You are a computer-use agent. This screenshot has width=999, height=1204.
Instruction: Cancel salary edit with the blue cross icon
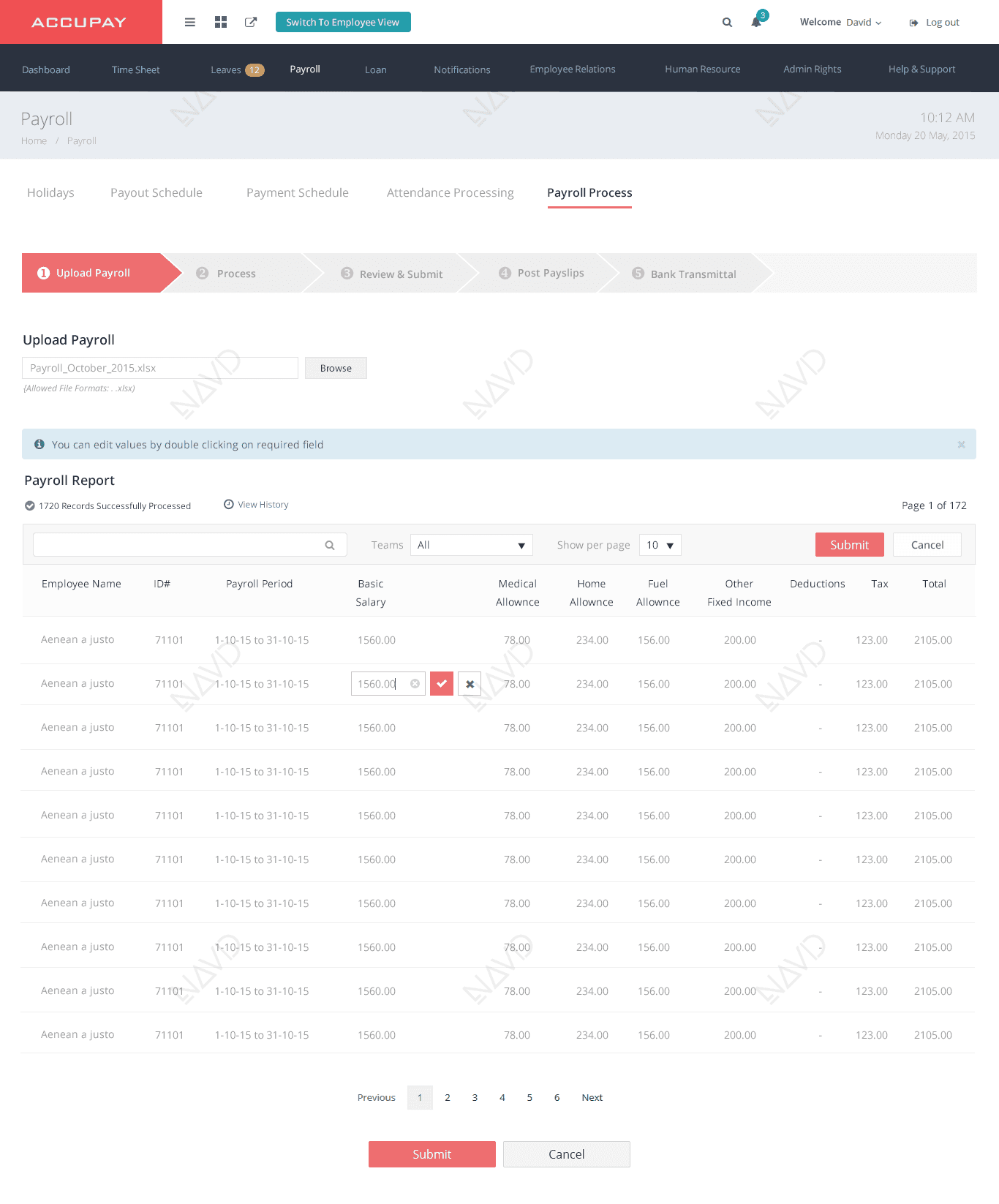coord(470,683)
